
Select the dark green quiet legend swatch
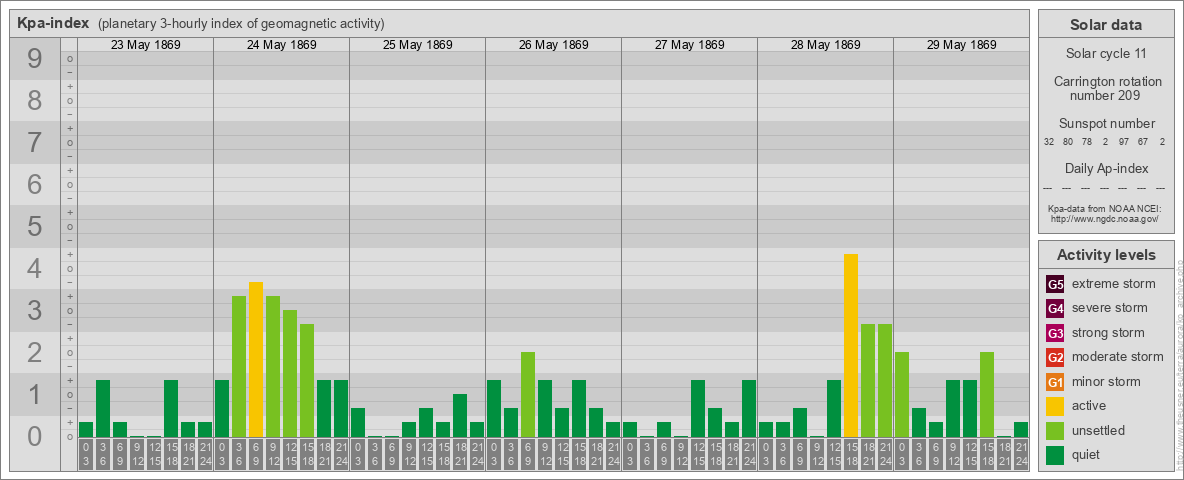pyautogui.click(x=1055, y=454)
